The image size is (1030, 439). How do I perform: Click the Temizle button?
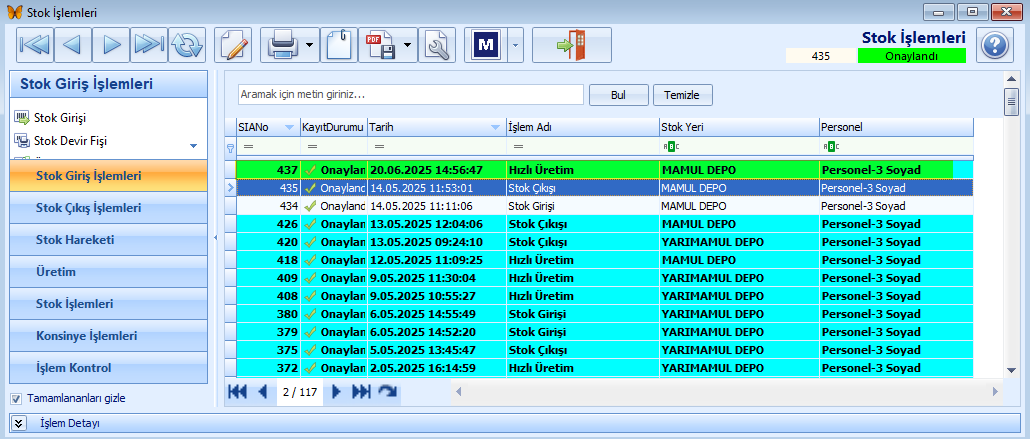[x=683, y=95]
